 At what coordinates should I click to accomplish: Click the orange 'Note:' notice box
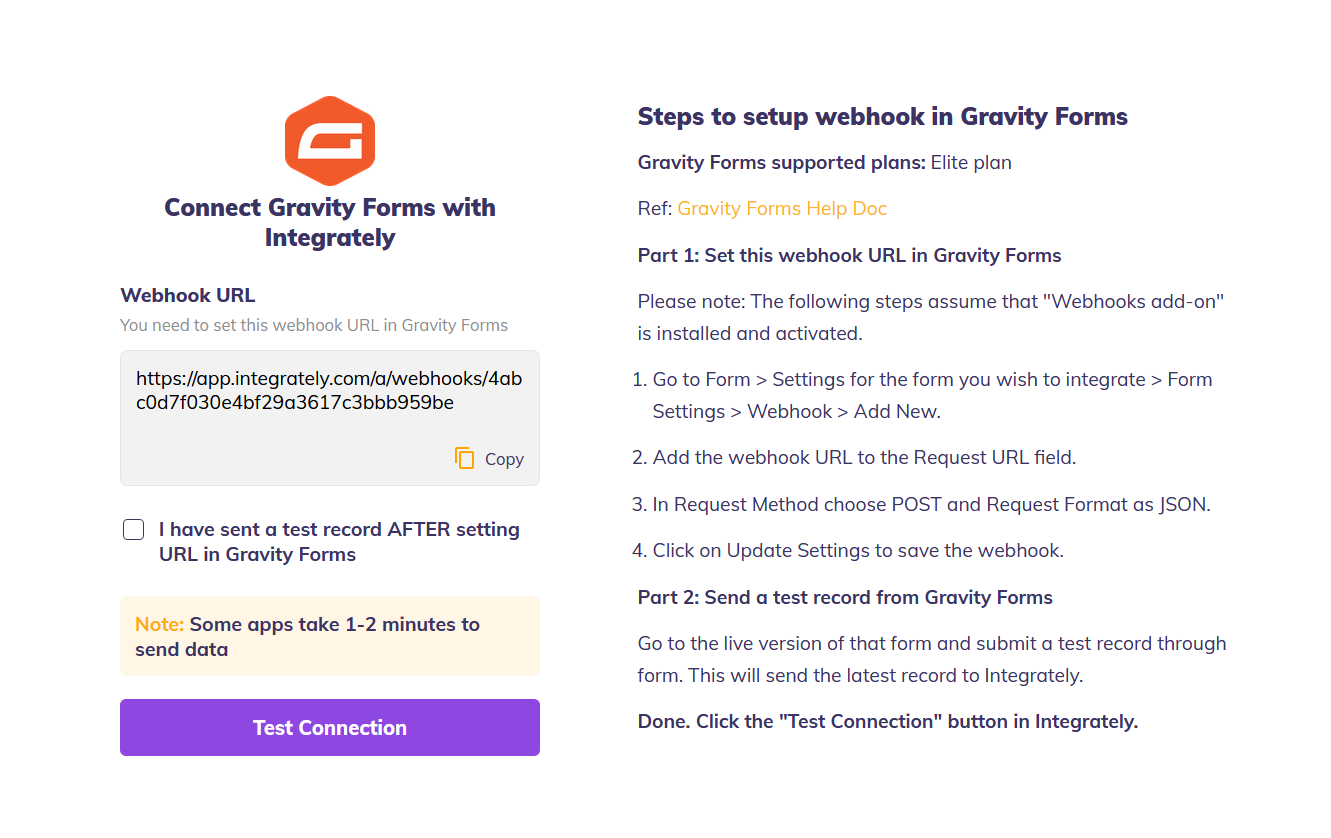[329, 636]
